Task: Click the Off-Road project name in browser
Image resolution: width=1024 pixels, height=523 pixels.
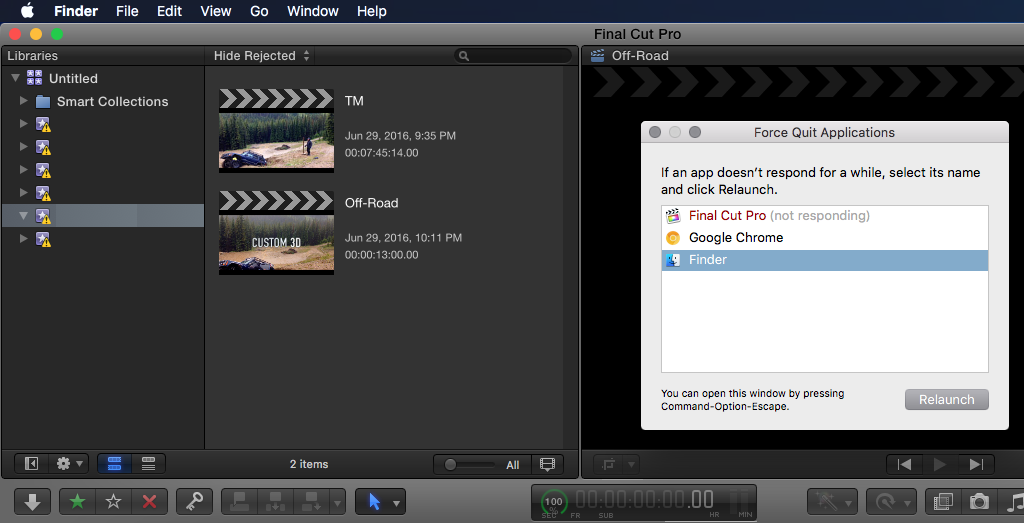Action: [x=371, y=203]
